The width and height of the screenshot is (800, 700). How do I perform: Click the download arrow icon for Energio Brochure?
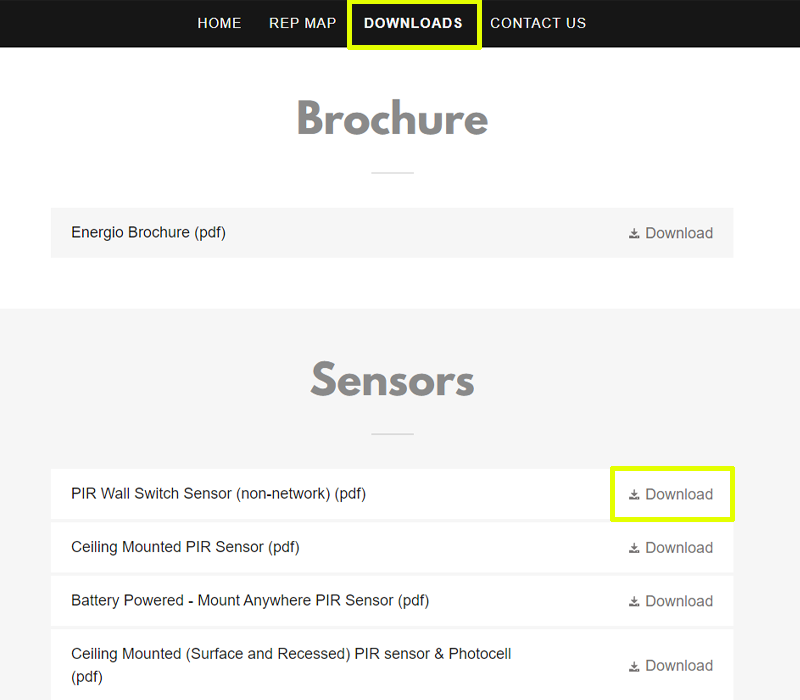pos(634,234)
